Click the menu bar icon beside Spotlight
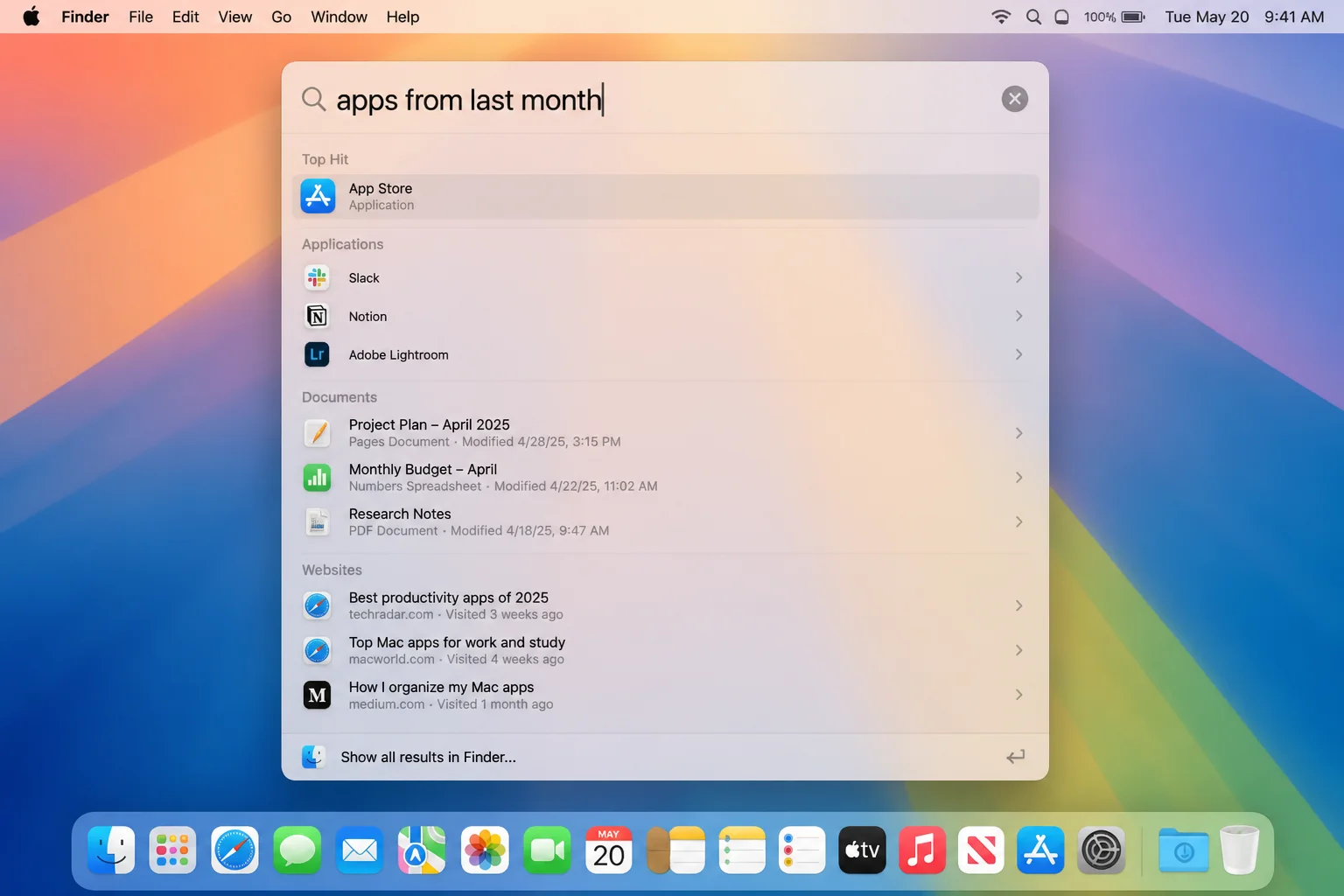 tap(1061, 17)
